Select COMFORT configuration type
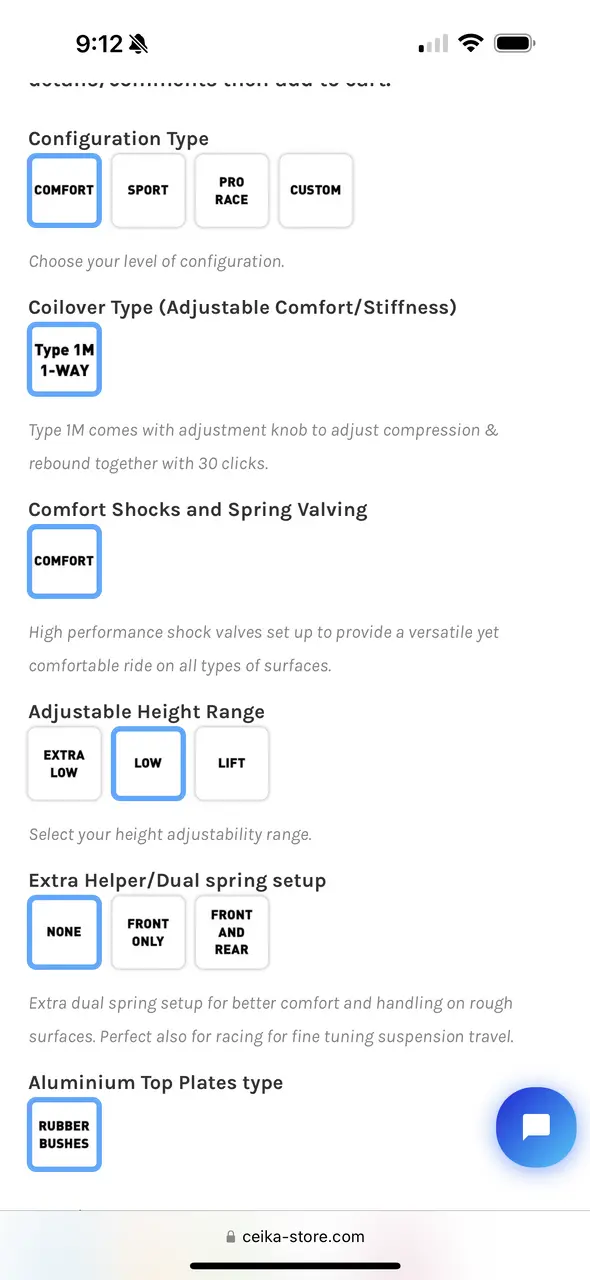This screenshot has width=590, height=1280. (64, 190)
